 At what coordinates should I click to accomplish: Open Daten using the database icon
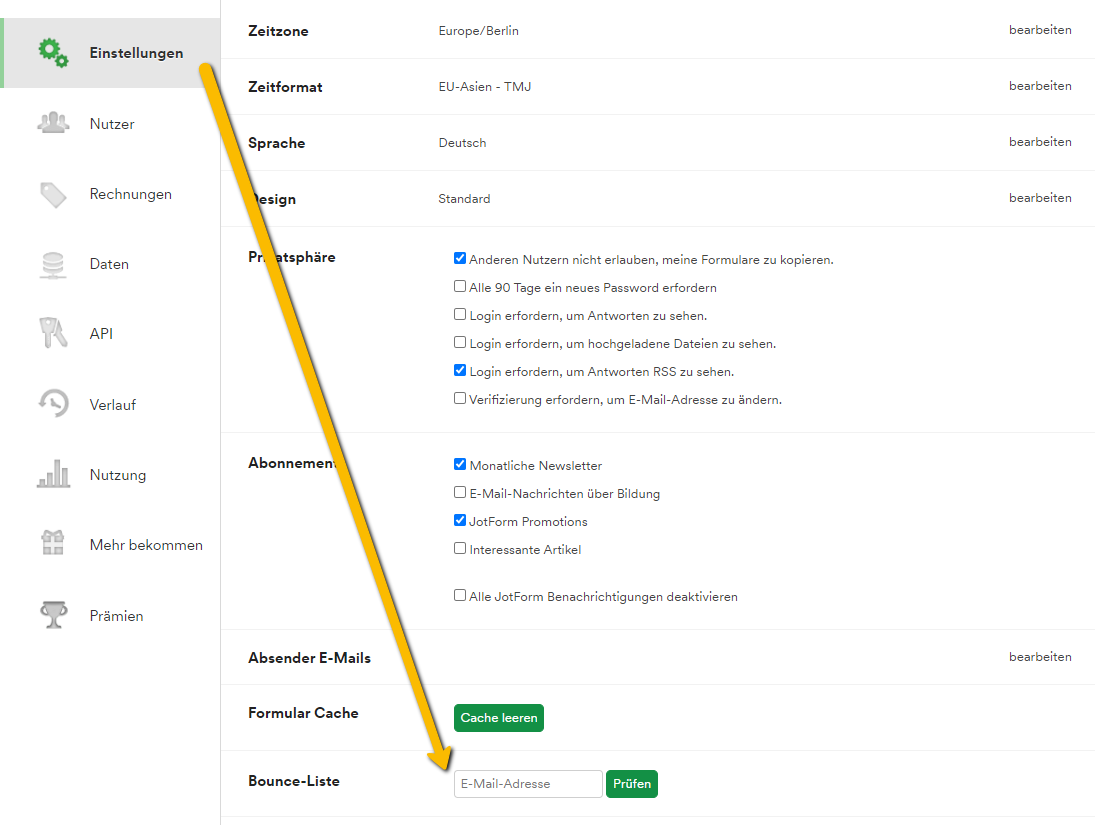tap(53, 264)
